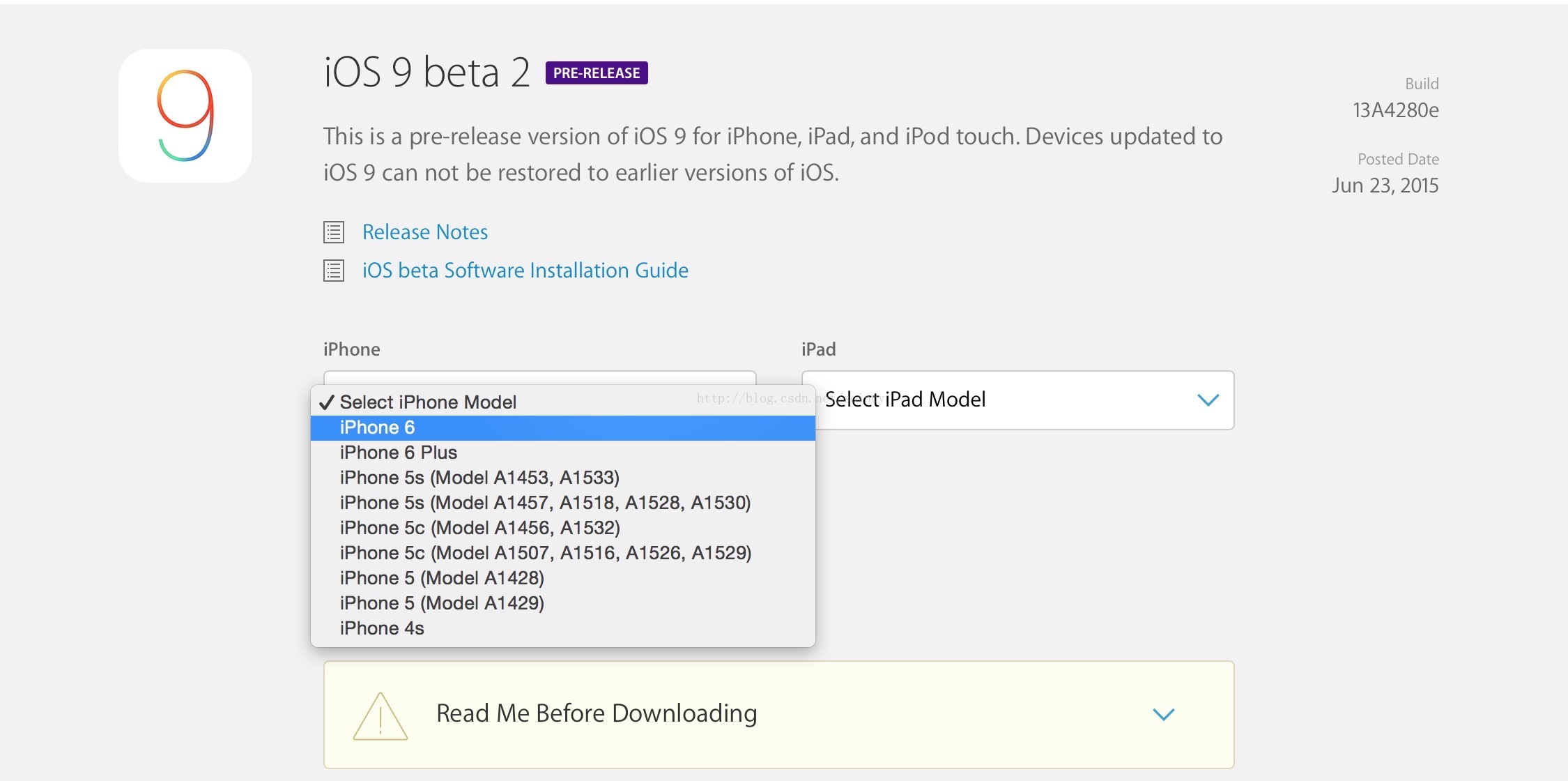Click posted date Jun 23, 2015
The height and width of the screenshot is (781, 1568).
[x=1385, y=185]
